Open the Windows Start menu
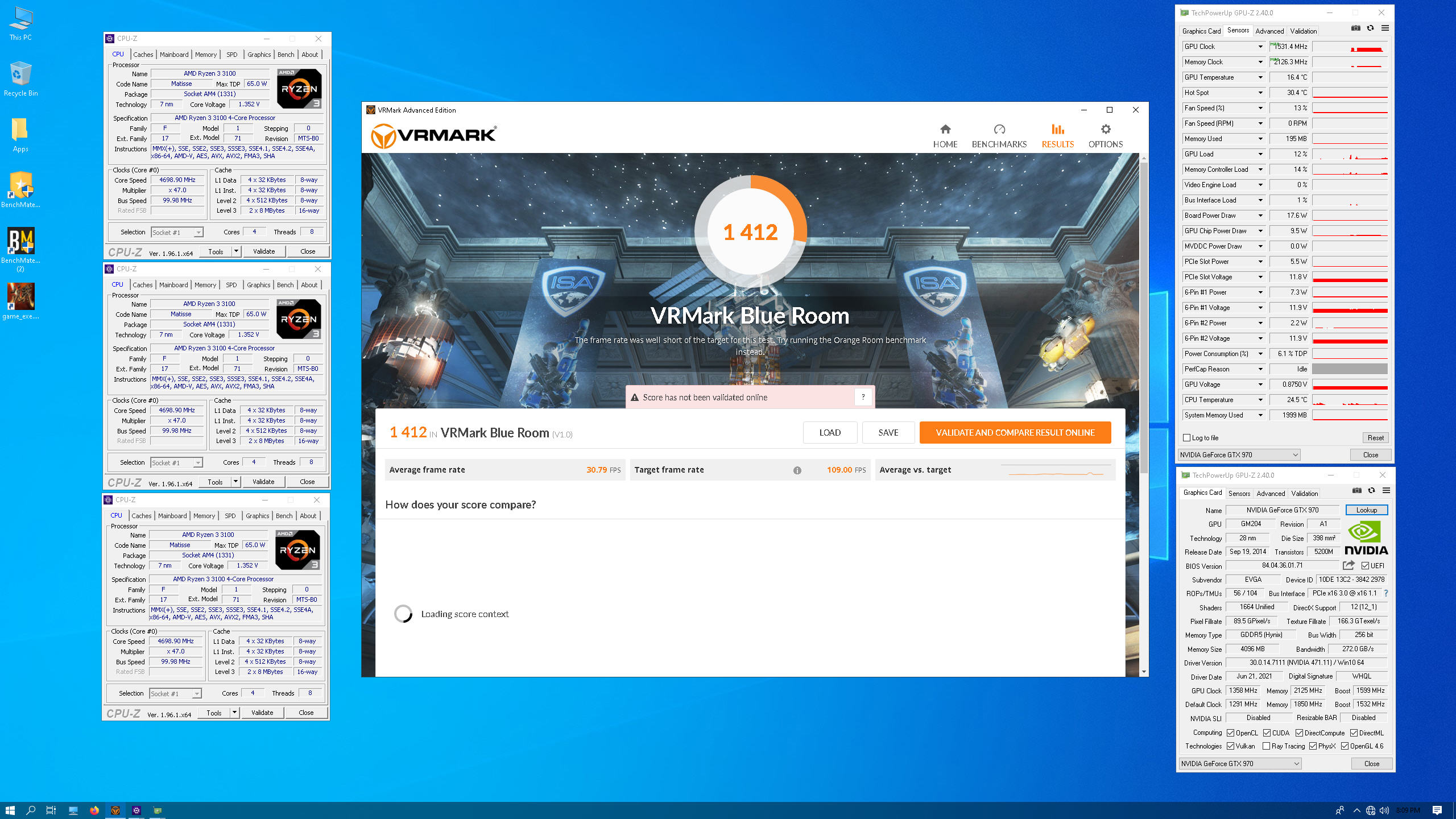 (x=10, y=810)
